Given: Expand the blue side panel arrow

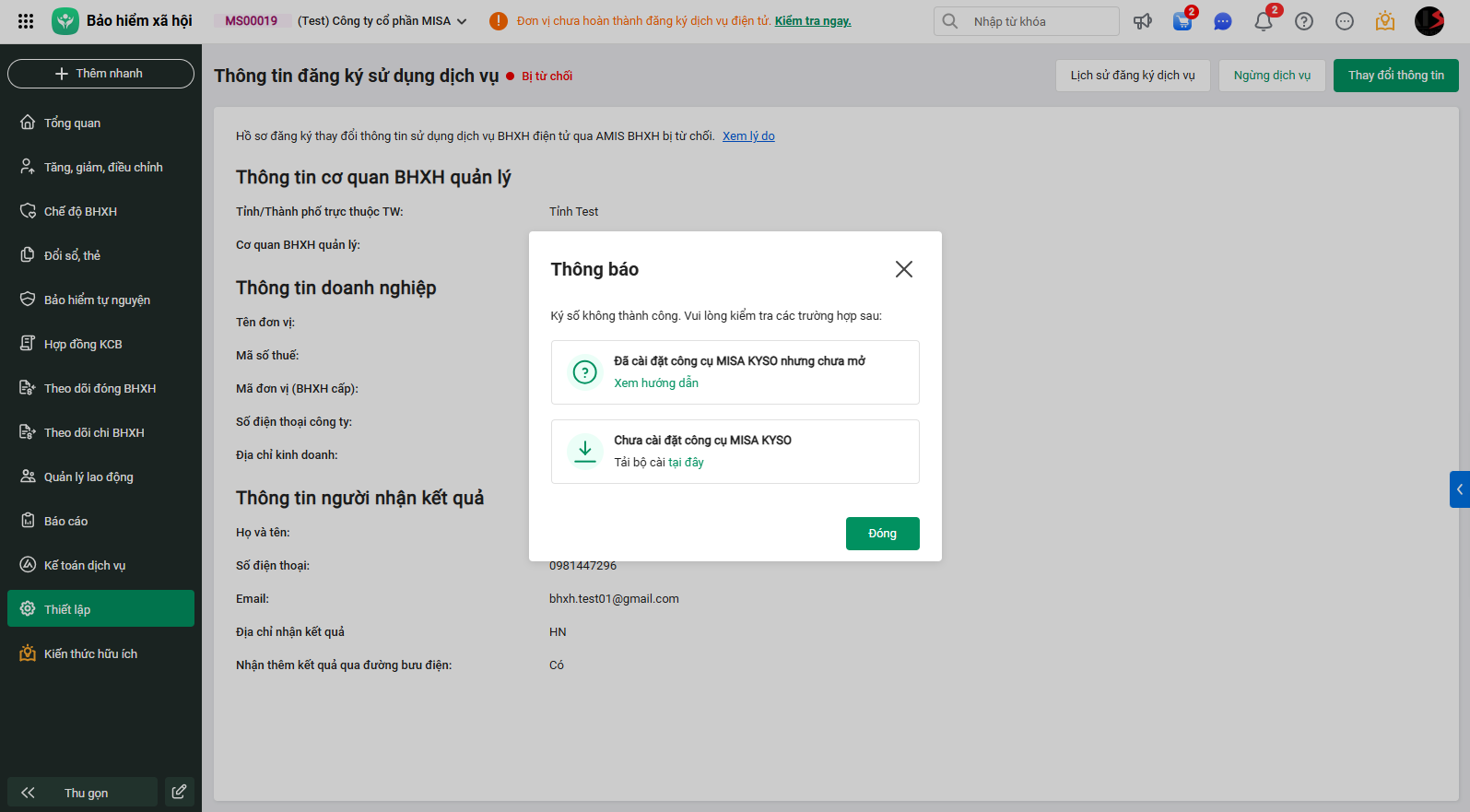Looking at the screenshot, I should 1460,489.
